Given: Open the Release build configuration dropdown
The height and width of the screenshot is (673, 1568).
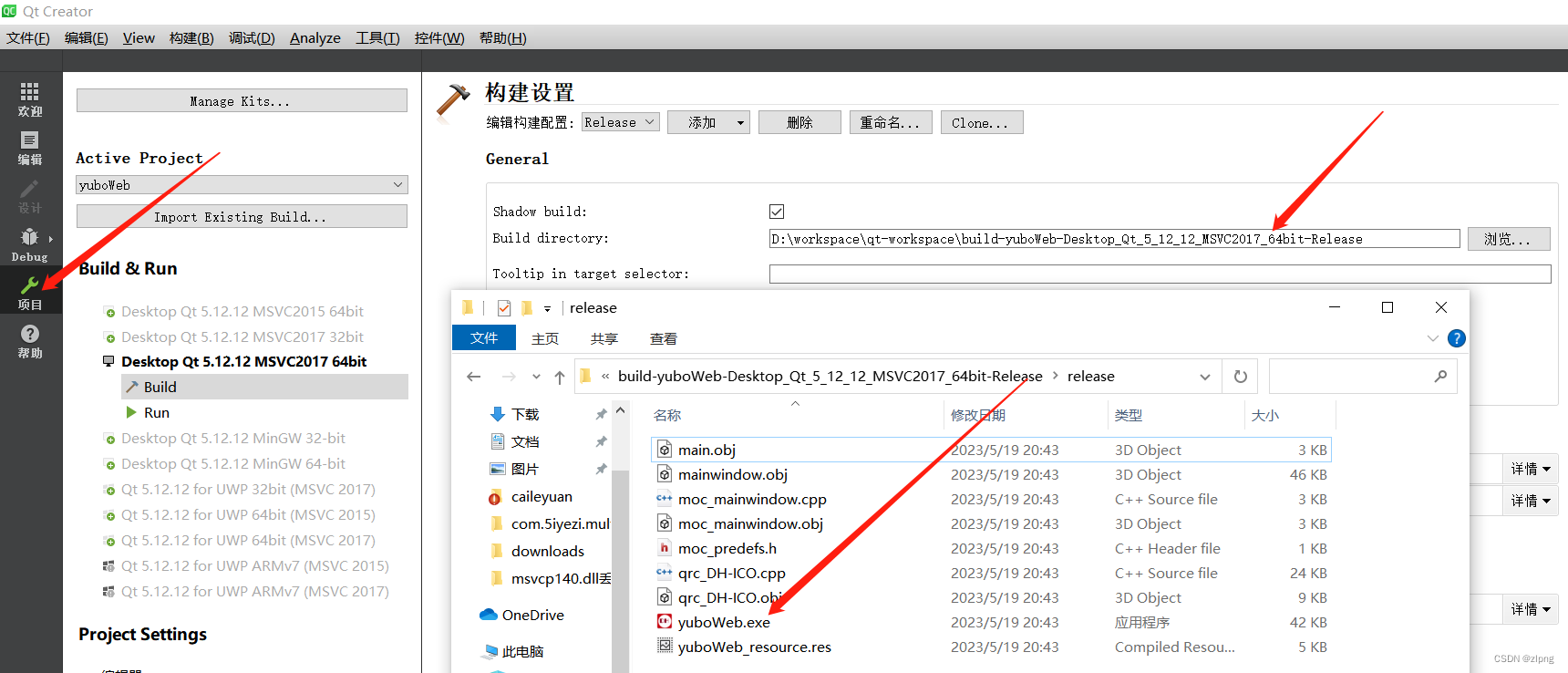Looking at the screenshot, I should (620, 122).
